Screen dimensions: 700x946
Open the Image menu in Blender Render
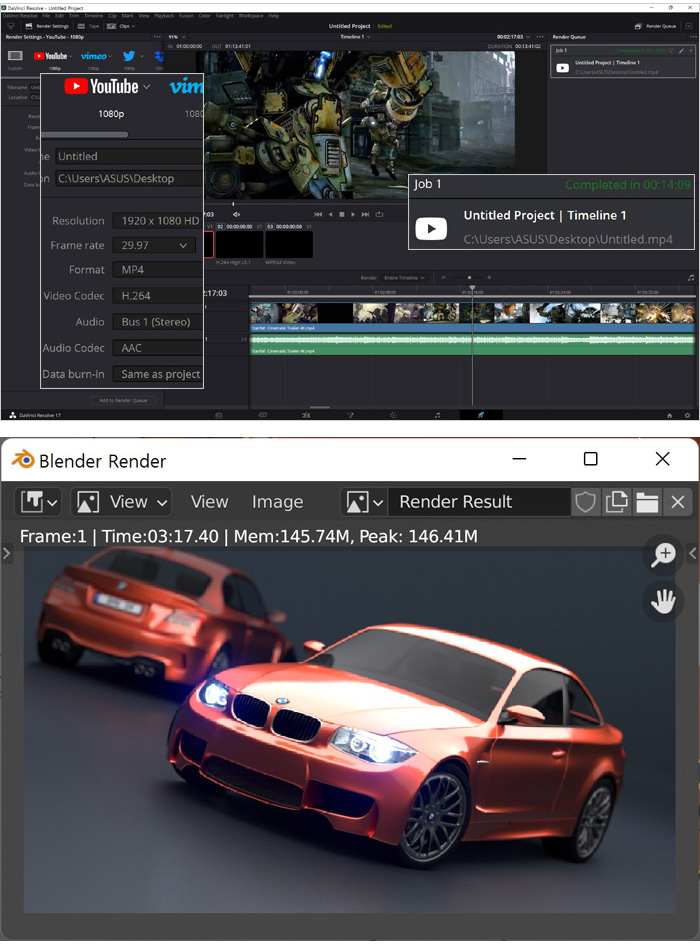pyautogui.click(x=278, y=502)
